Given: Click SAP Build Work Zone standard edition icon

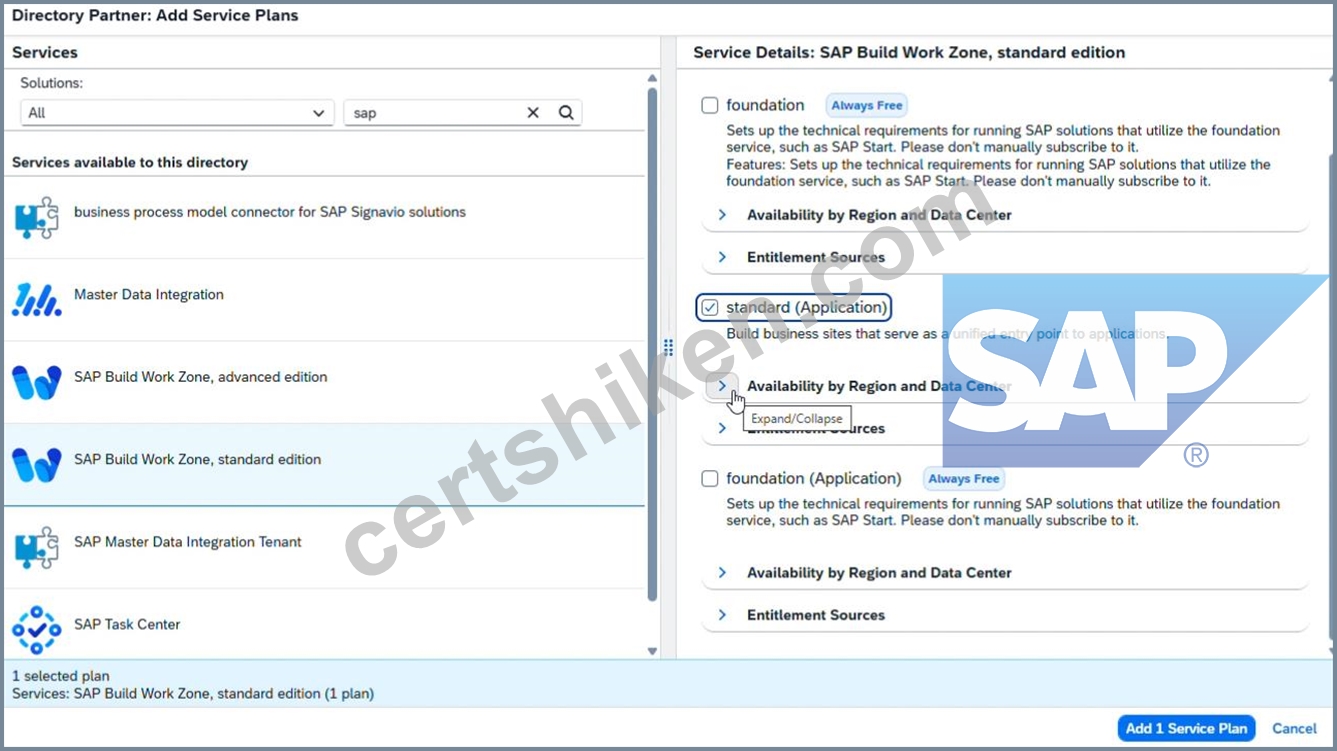Looking at the screenshot, I should tap(37, 465).
